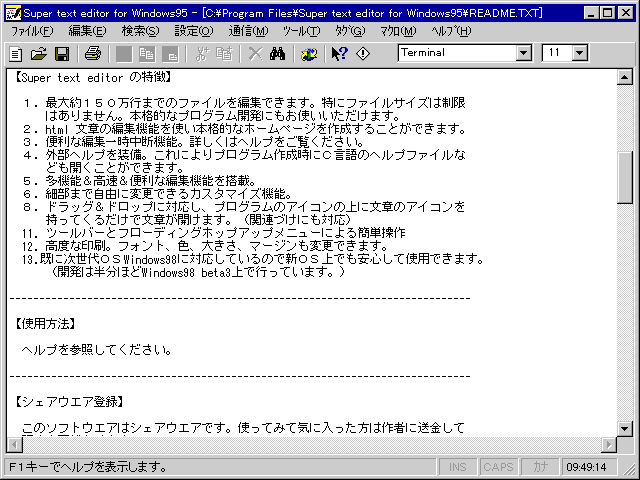The image size is (640, 480).
Task: Create a new document with the blank page icon
Action: (16, 54)
